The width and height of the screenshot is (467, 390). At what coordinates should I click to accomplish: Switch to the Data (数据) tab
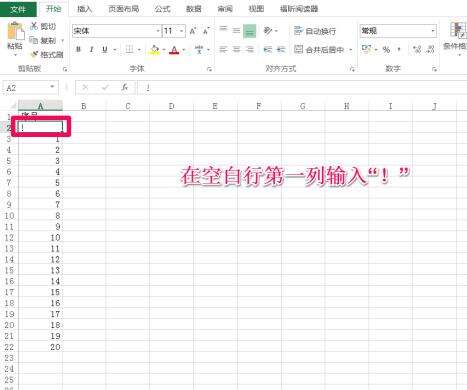194,9
